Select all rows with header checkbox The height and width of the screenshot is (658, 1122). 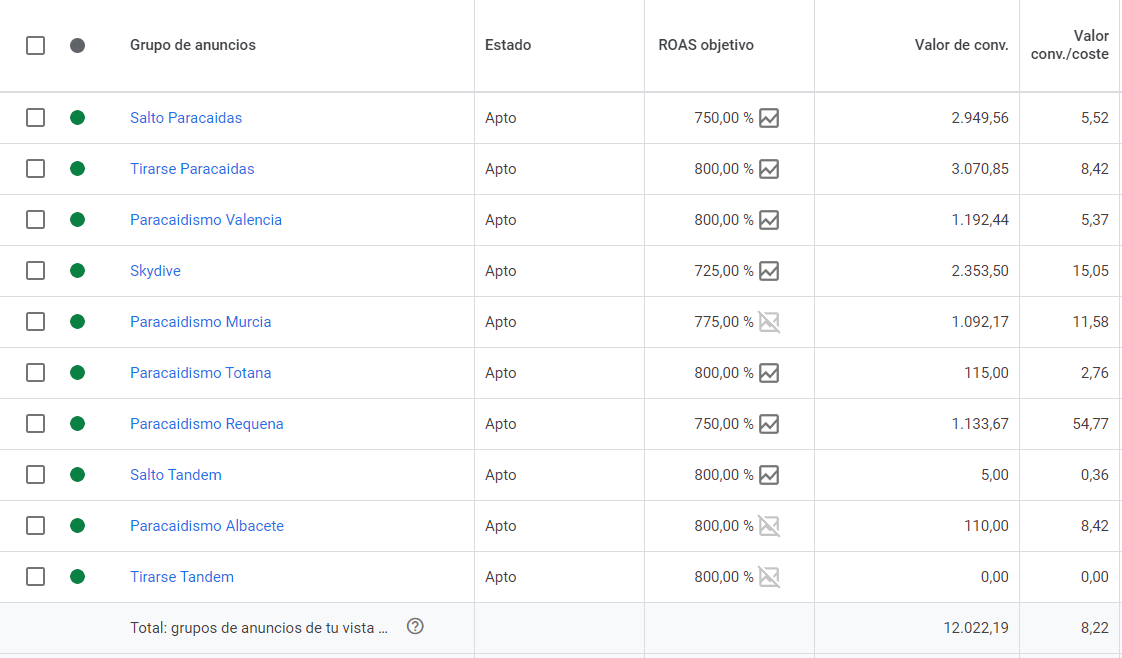click(x=35, y=46)
